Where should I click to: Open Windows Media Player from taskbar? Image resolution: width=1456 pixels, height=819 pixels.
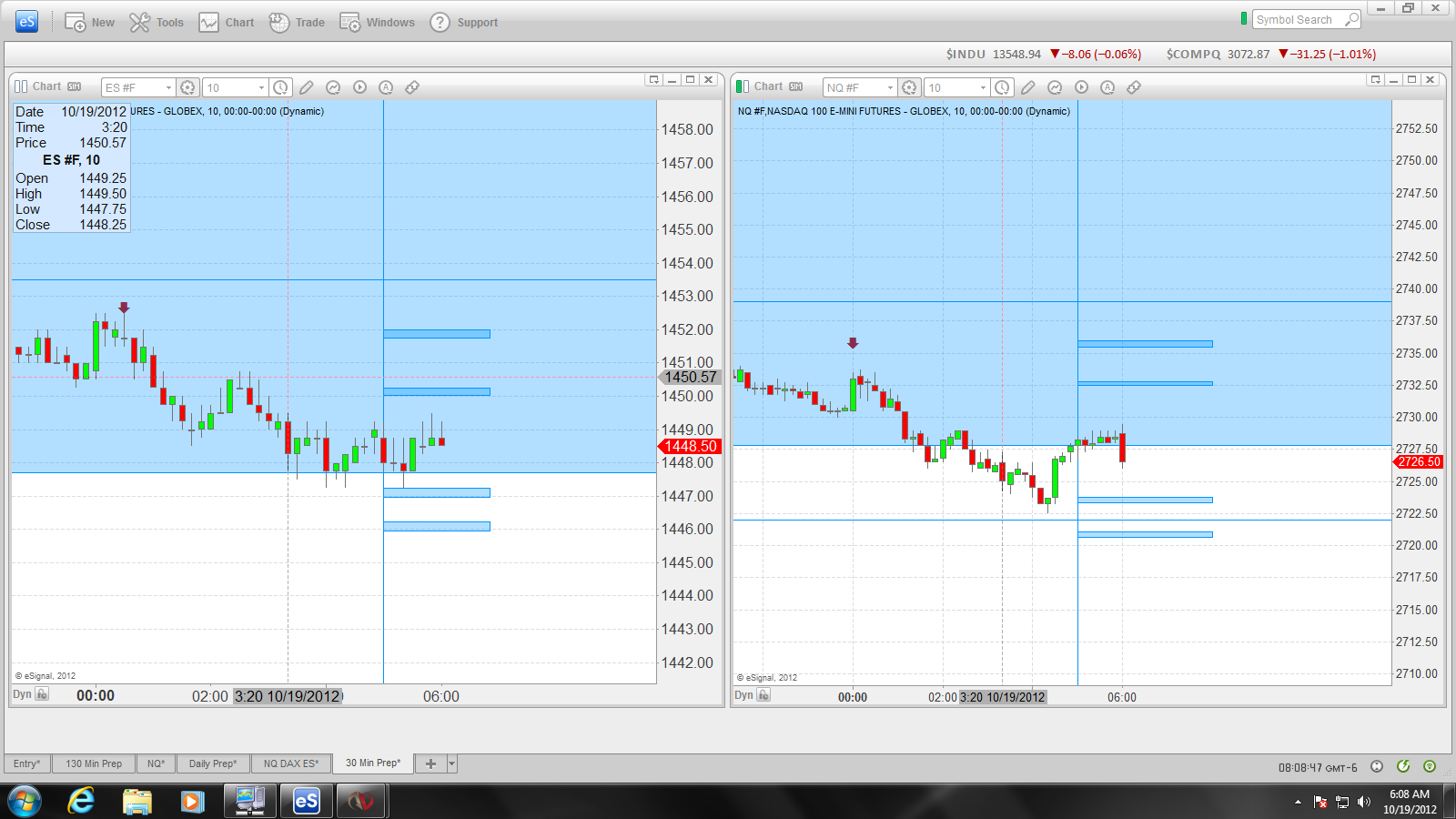tap(192, 802)
